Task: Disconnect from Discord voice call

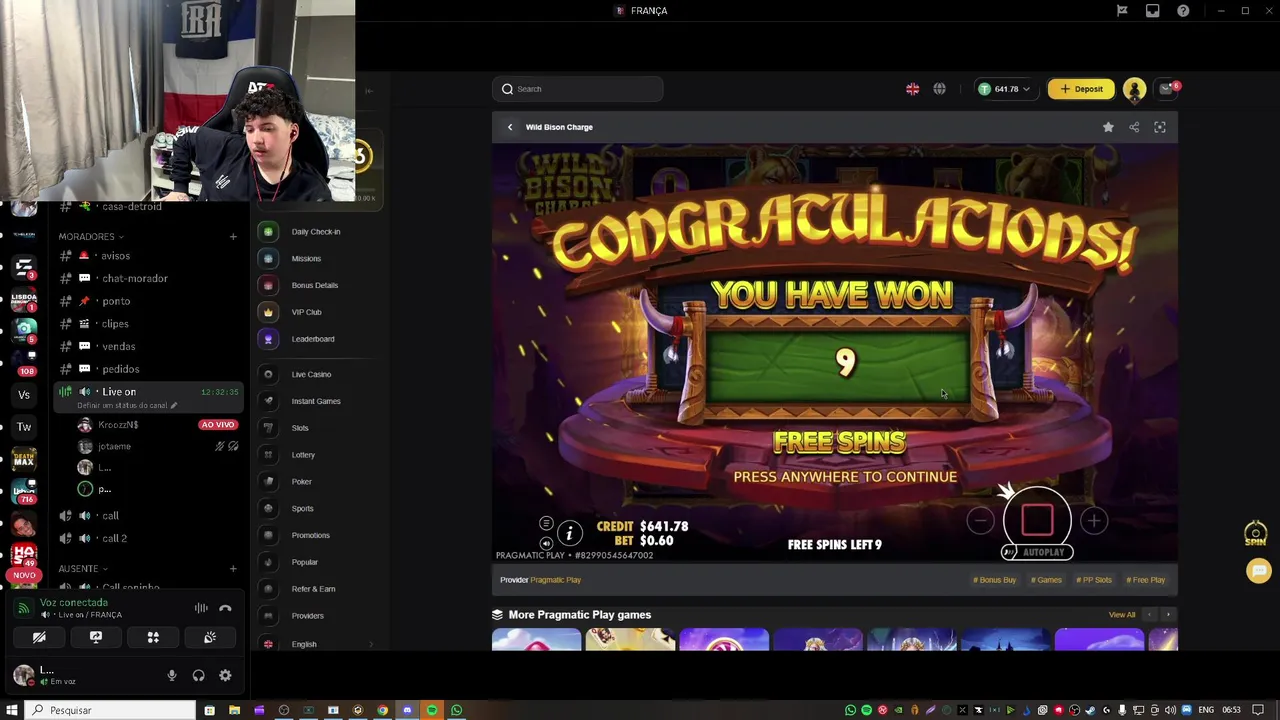Action: [x=225, y=608]
